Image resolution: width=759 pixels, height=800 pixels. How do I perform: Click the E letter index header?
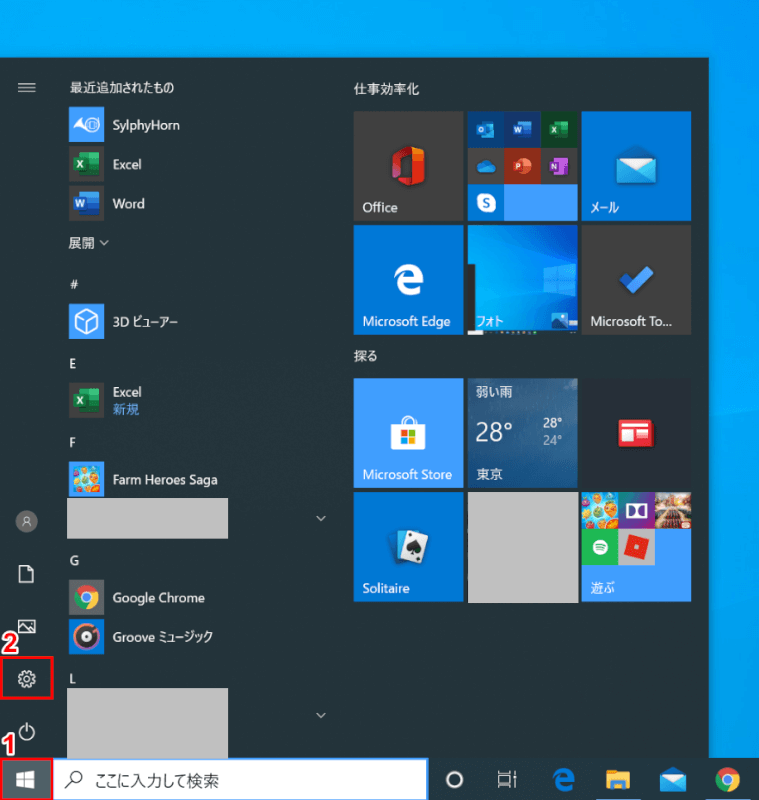[x=73, y=363]
